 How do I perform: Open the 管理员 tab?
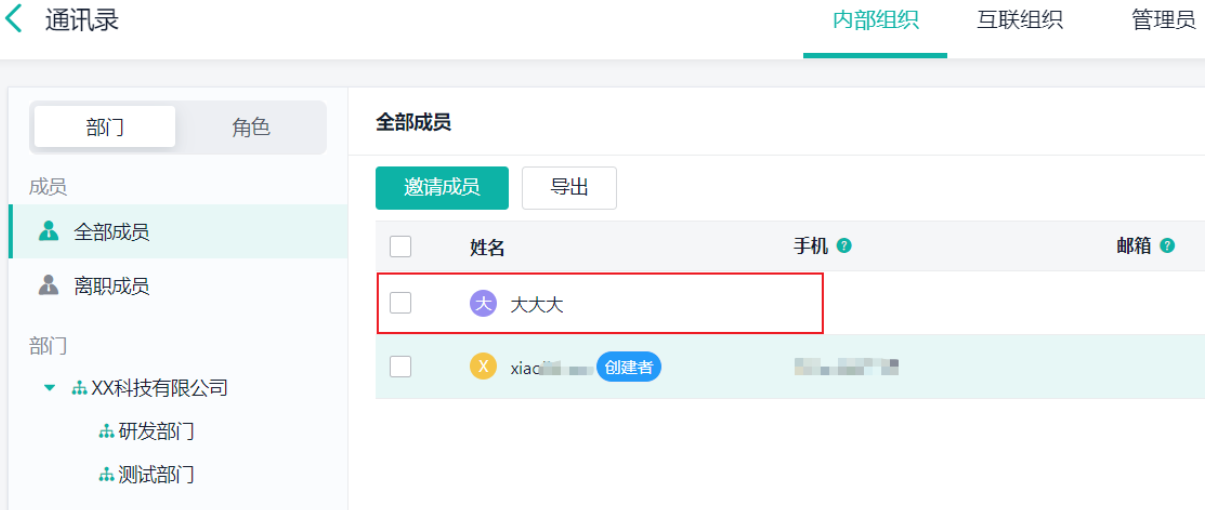[x=1163, y=21]
